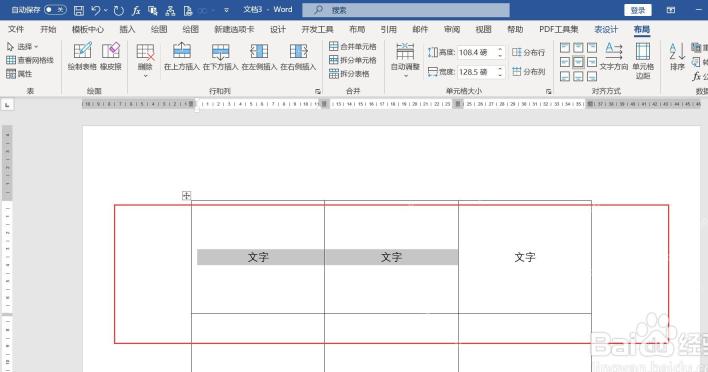The height and width of the screenshot is (372, 708).
Task: Open customize quick access toolbar dropdown
Action: [x=226, y=10]
